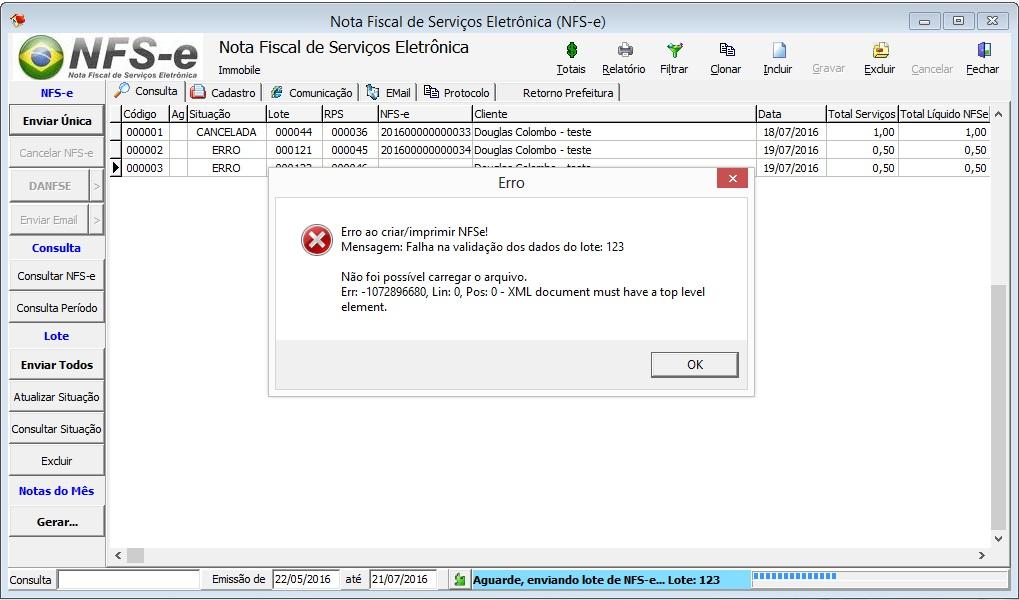Click the Consultar Situação button
The width and height of the screenshot is (1019, 600).
pos(57,429)
